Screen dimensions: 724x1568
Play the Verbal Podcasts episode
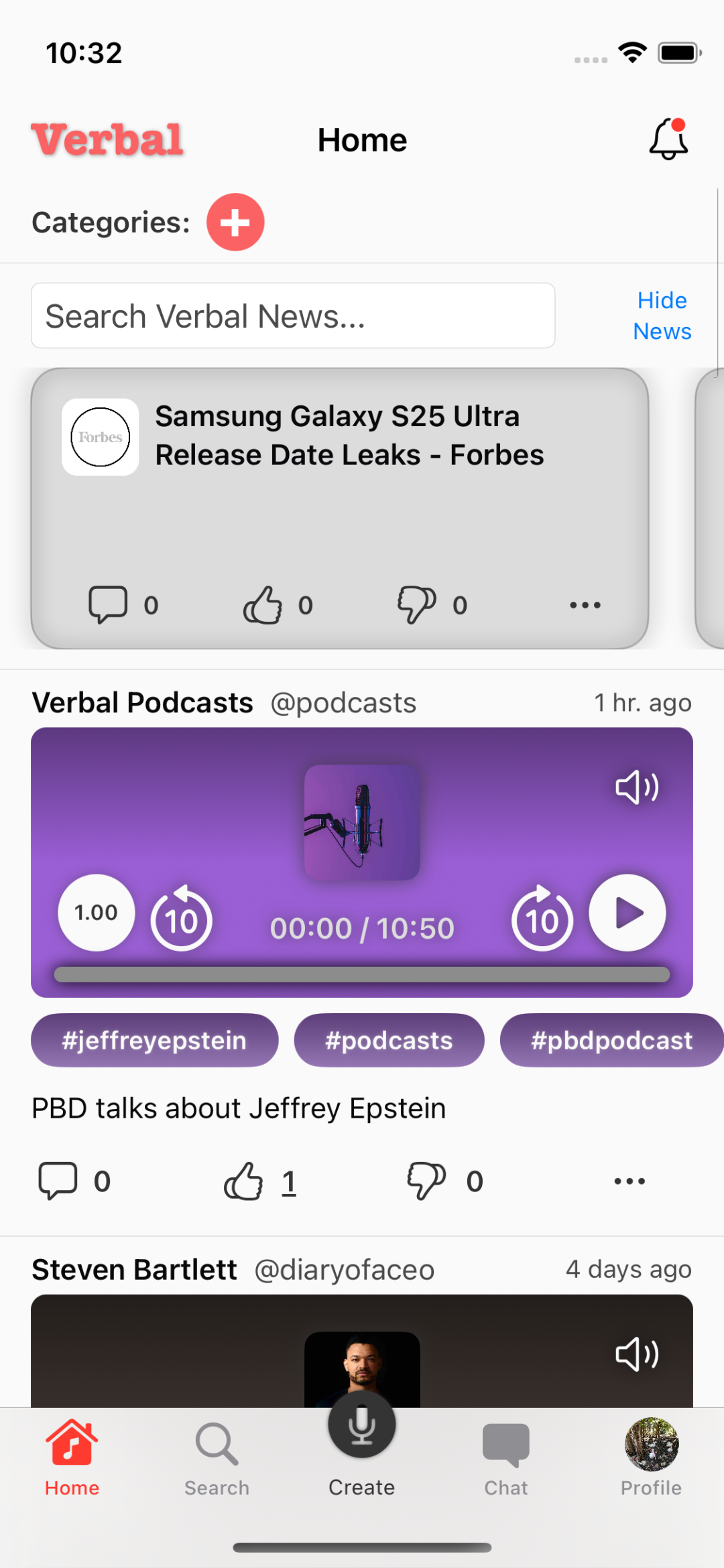627,913
